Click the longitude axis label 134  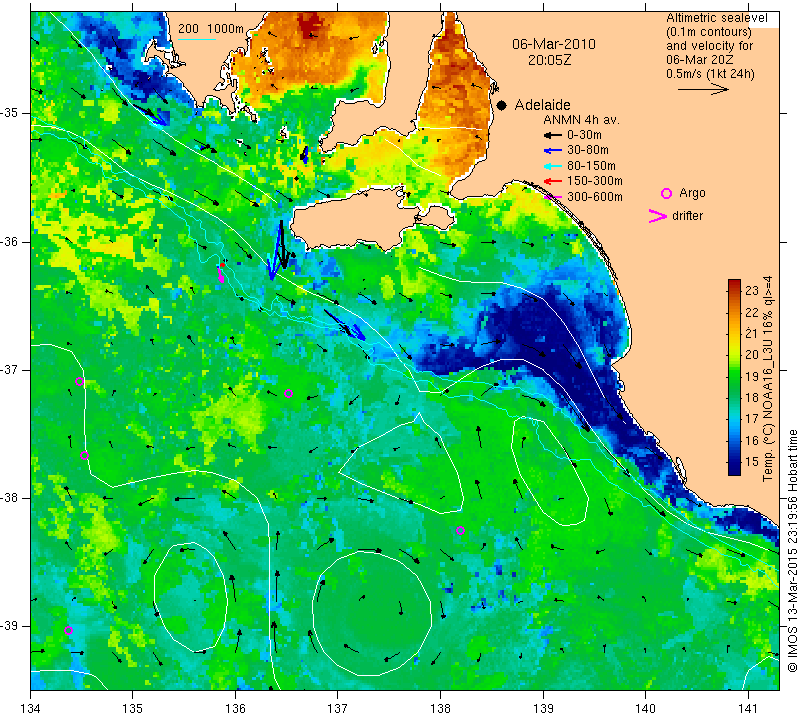(31, 708)
